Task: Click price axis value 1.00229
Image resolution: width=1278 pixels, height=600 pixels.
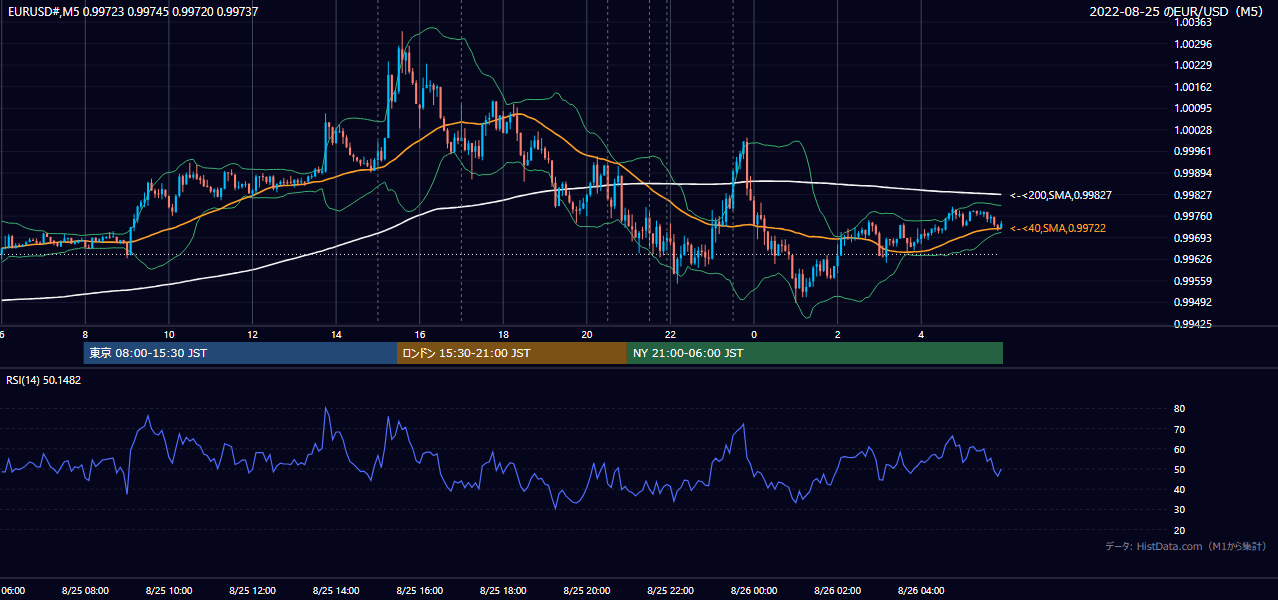Action: 1194,65
